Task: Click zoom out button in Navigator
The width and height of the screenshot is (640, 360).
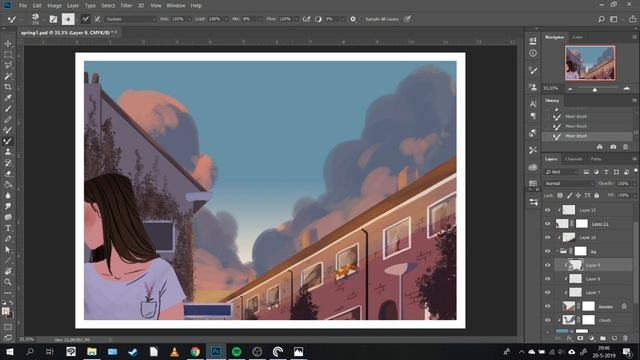Action: pos(570,89)
